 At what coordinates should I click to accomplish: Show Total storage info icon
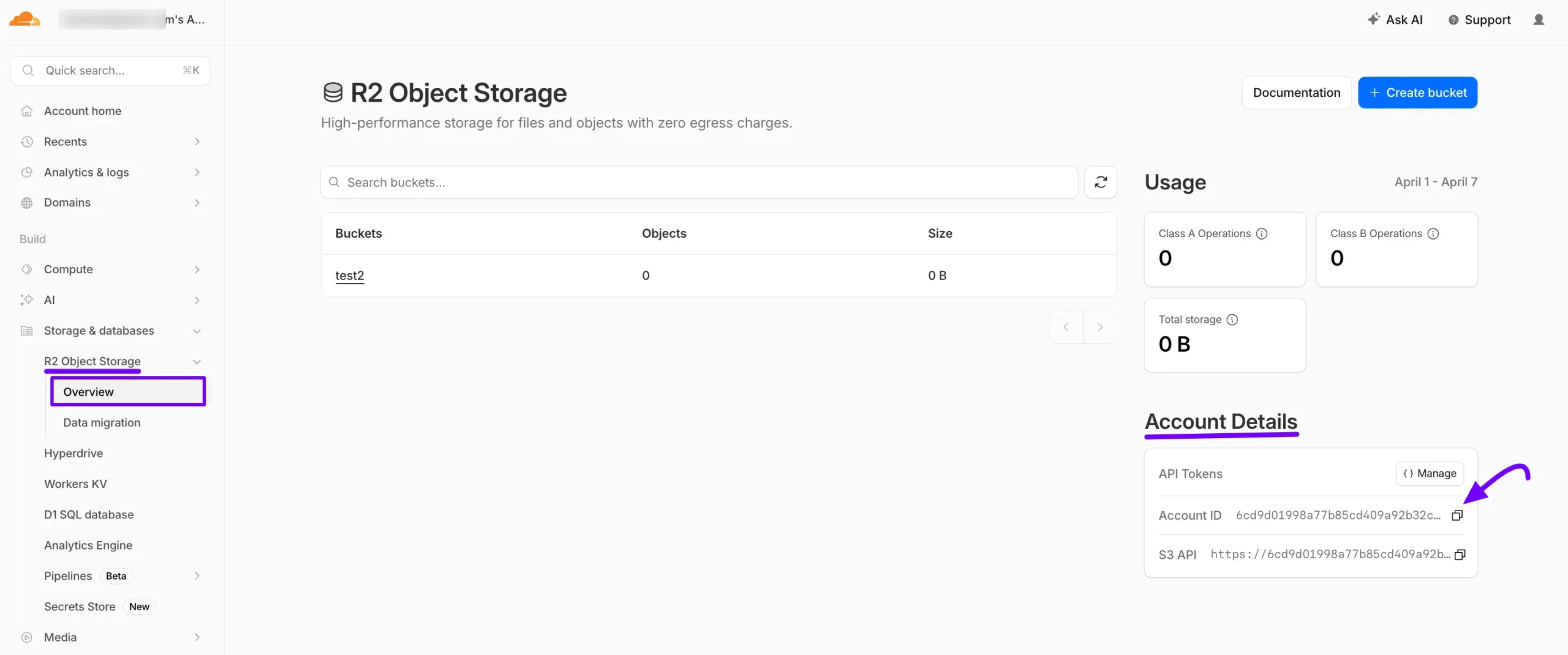(x=1232, y=319)
